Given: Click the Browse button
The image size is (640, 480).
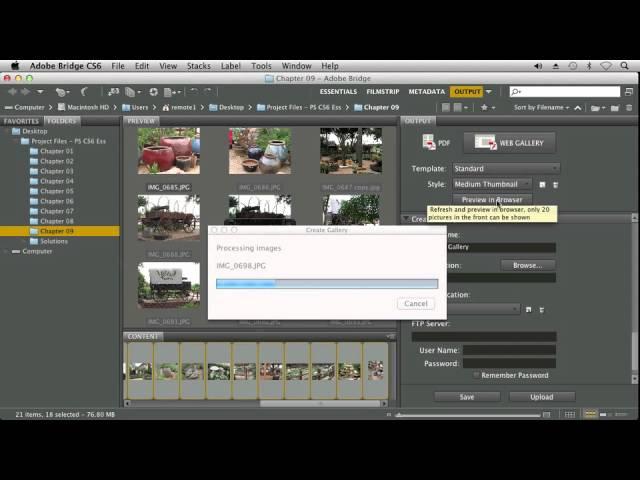Looking at the screenshot, I should (528, 265).
